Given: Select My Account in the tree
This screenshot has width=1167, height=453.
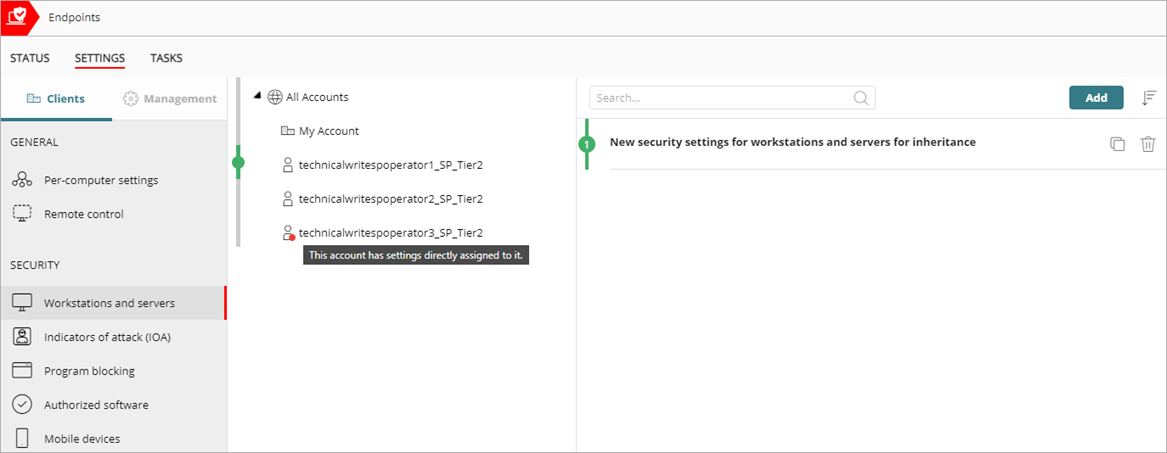Looking at the screenshot, I should point(328,131).
